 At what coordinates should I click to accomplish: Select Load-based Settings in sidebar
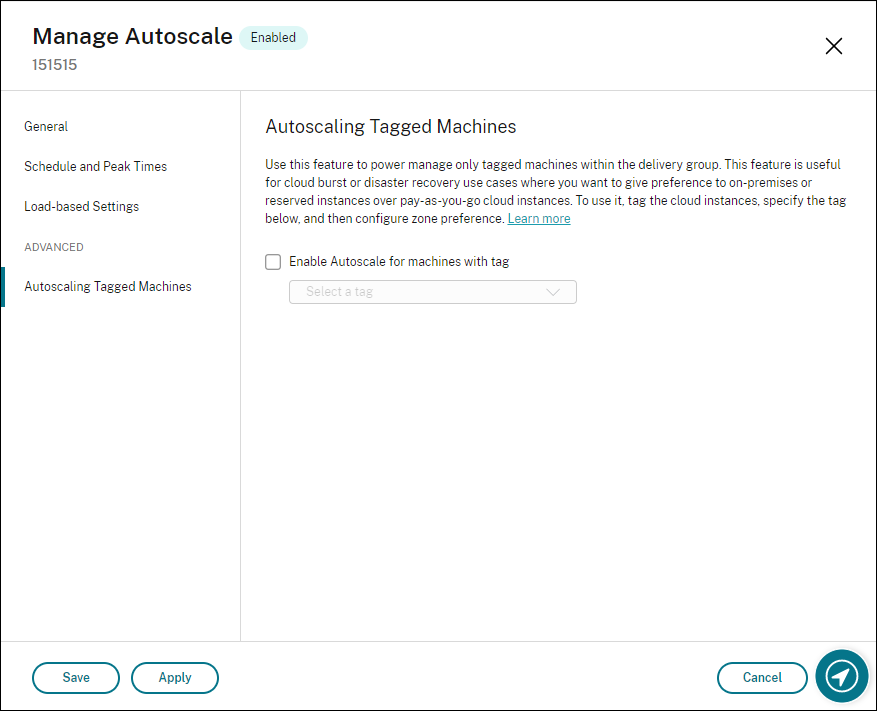click(x=81, y=206)
